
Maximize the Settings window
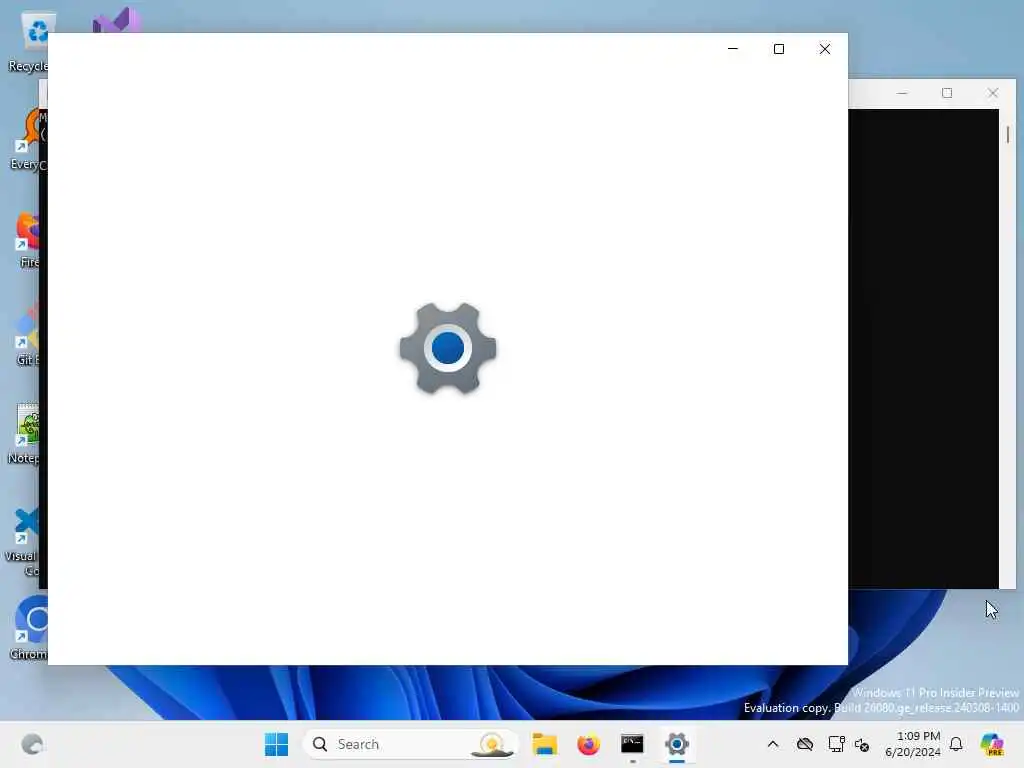coord(778,49)
